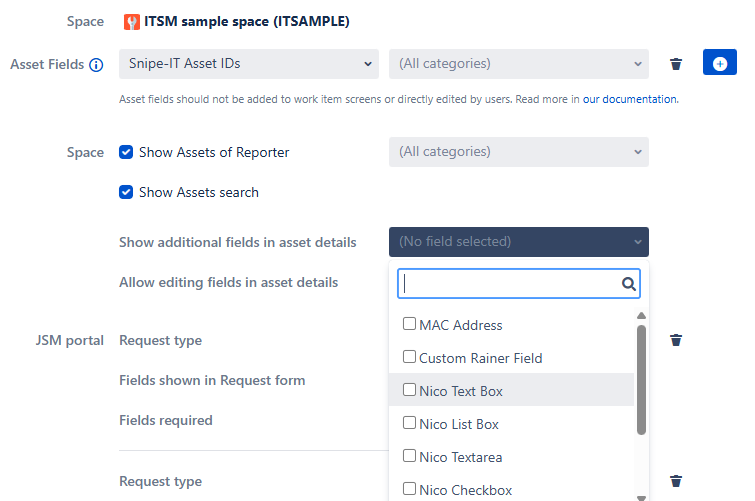Viewport: 755px width, 501px height.
Task: Collapse the No field selected dropdown
Action: (x=518, y=242)
